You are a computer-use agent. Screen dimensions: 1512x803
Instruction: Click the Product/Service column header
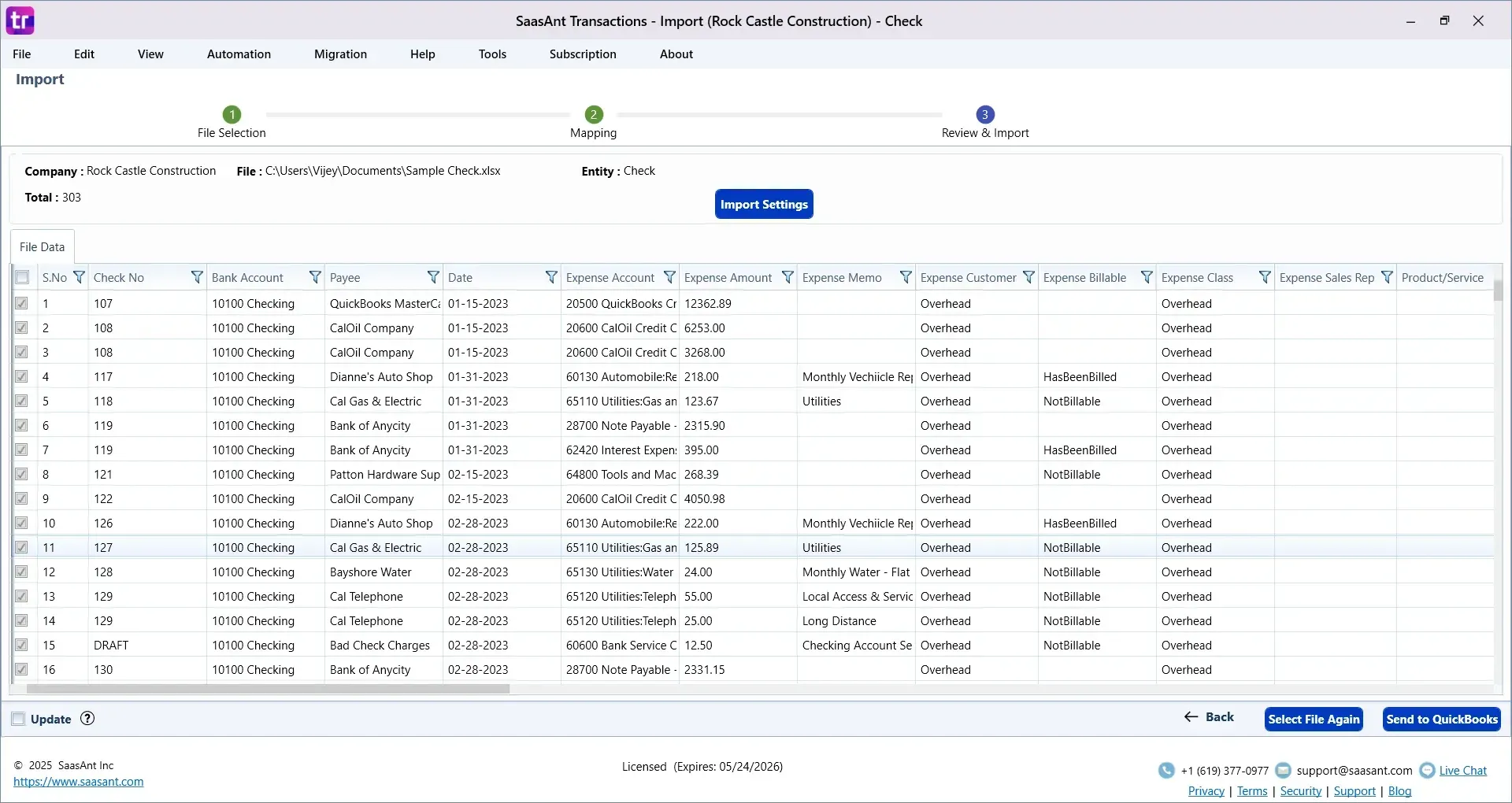[1444, 277]
